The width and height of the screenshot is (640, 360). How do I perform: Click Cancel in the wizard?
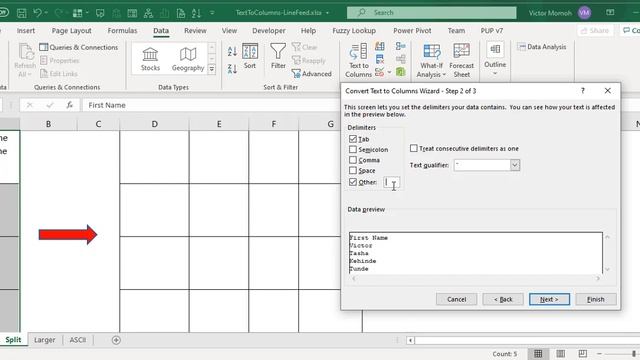pyautogui.click(x=456, y=299)
